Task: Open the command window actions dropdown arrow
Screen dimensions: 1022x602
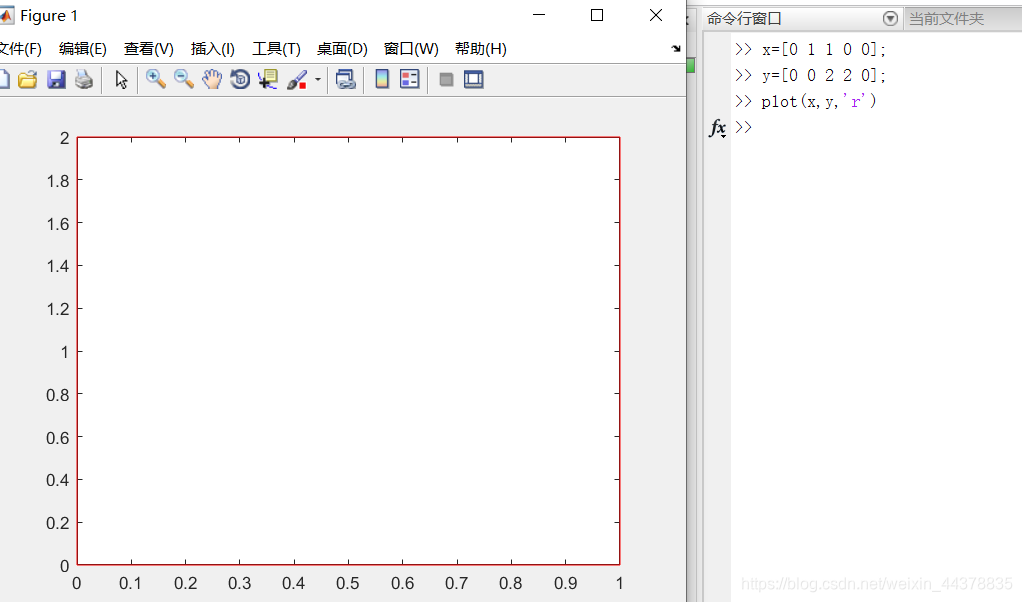Action: click(890, 19)
